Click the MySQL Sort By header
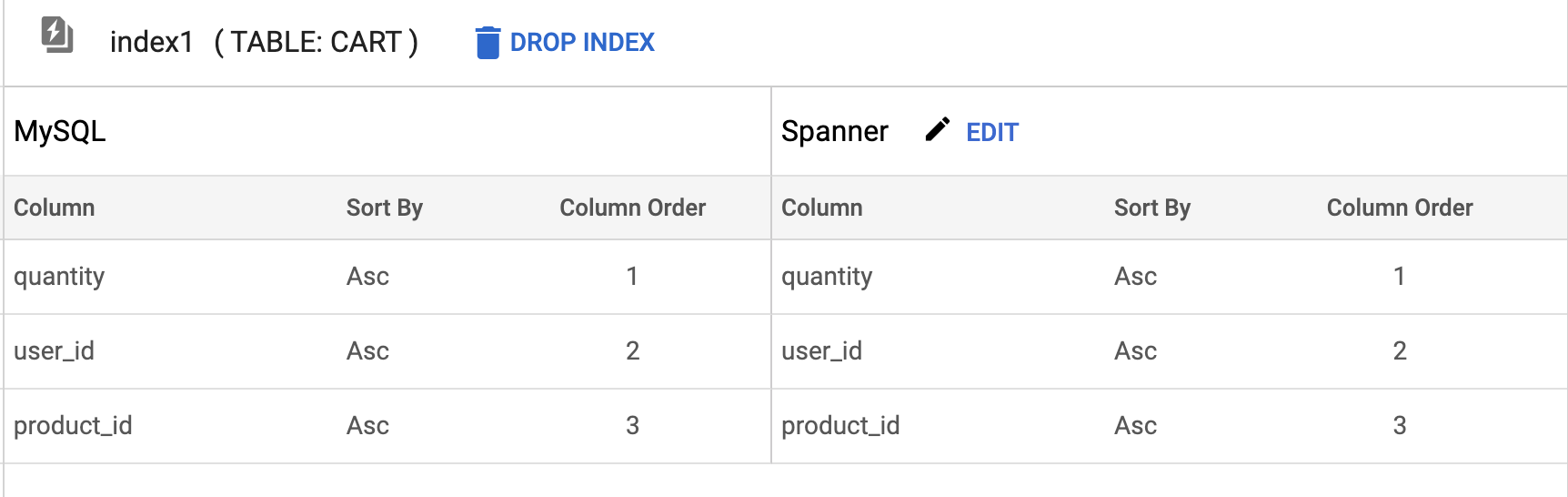Screen dimensions: 1568x497 click(385, 208)
